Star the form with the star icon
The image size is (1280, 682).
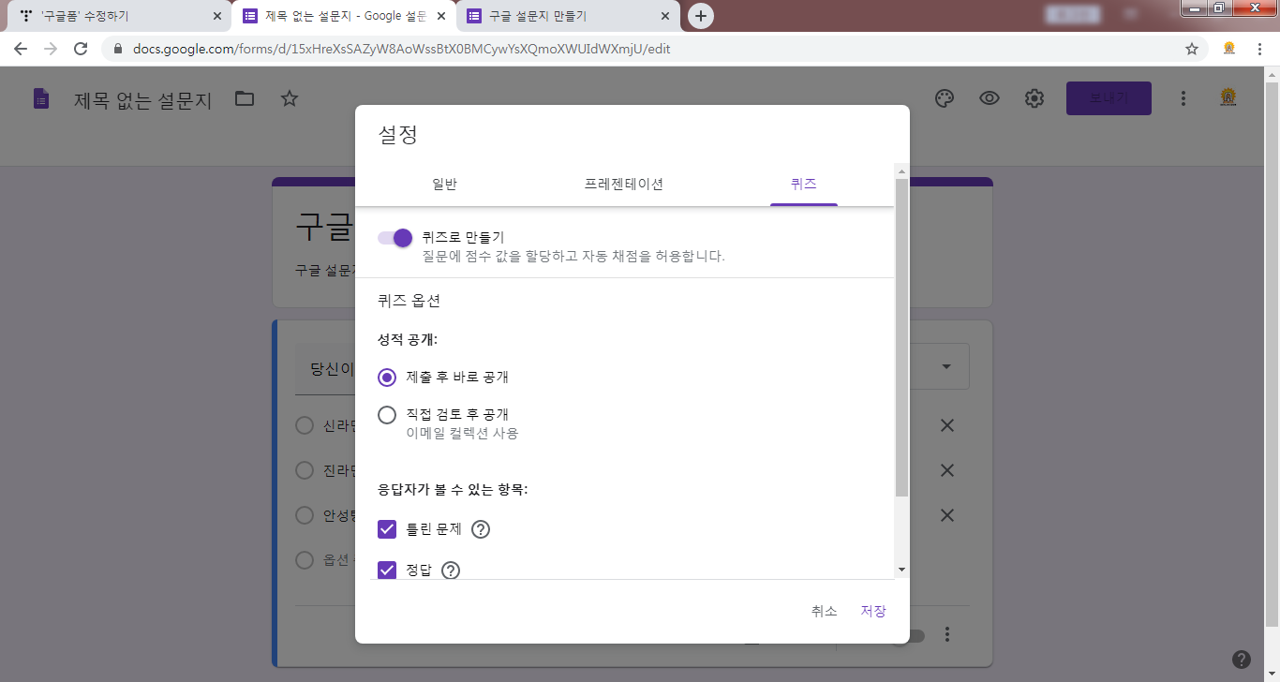pos(289,98)
